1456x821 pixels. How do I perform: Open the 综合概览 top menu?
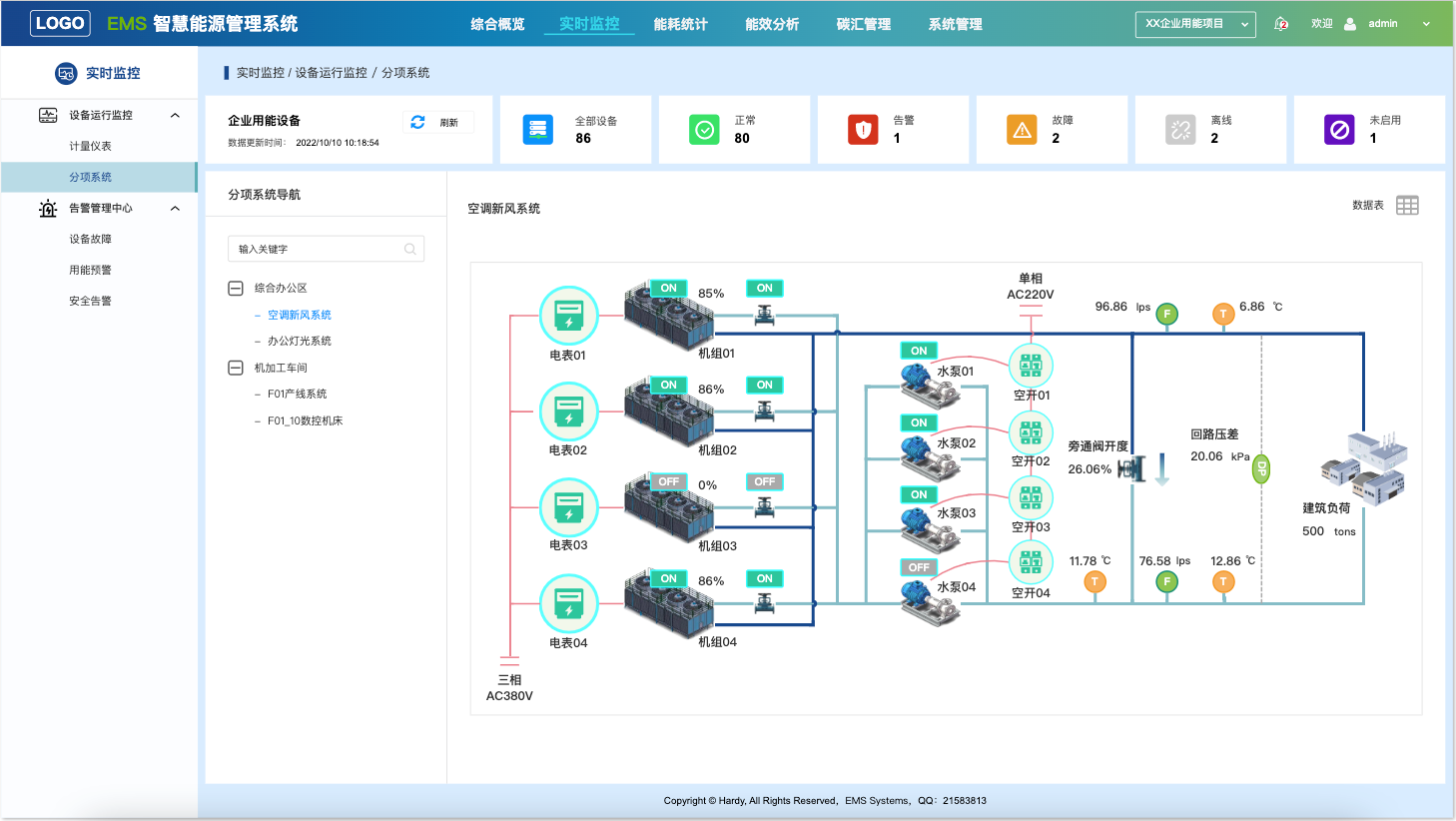pyautogui.click(x=497, y=24)
